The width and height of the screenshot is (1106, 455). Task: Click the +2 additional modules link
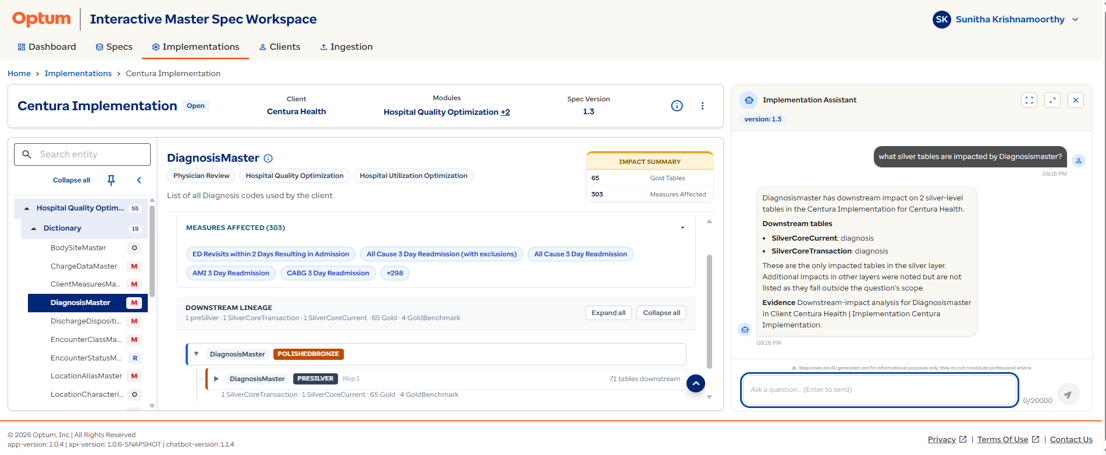[x=506, y=111]
